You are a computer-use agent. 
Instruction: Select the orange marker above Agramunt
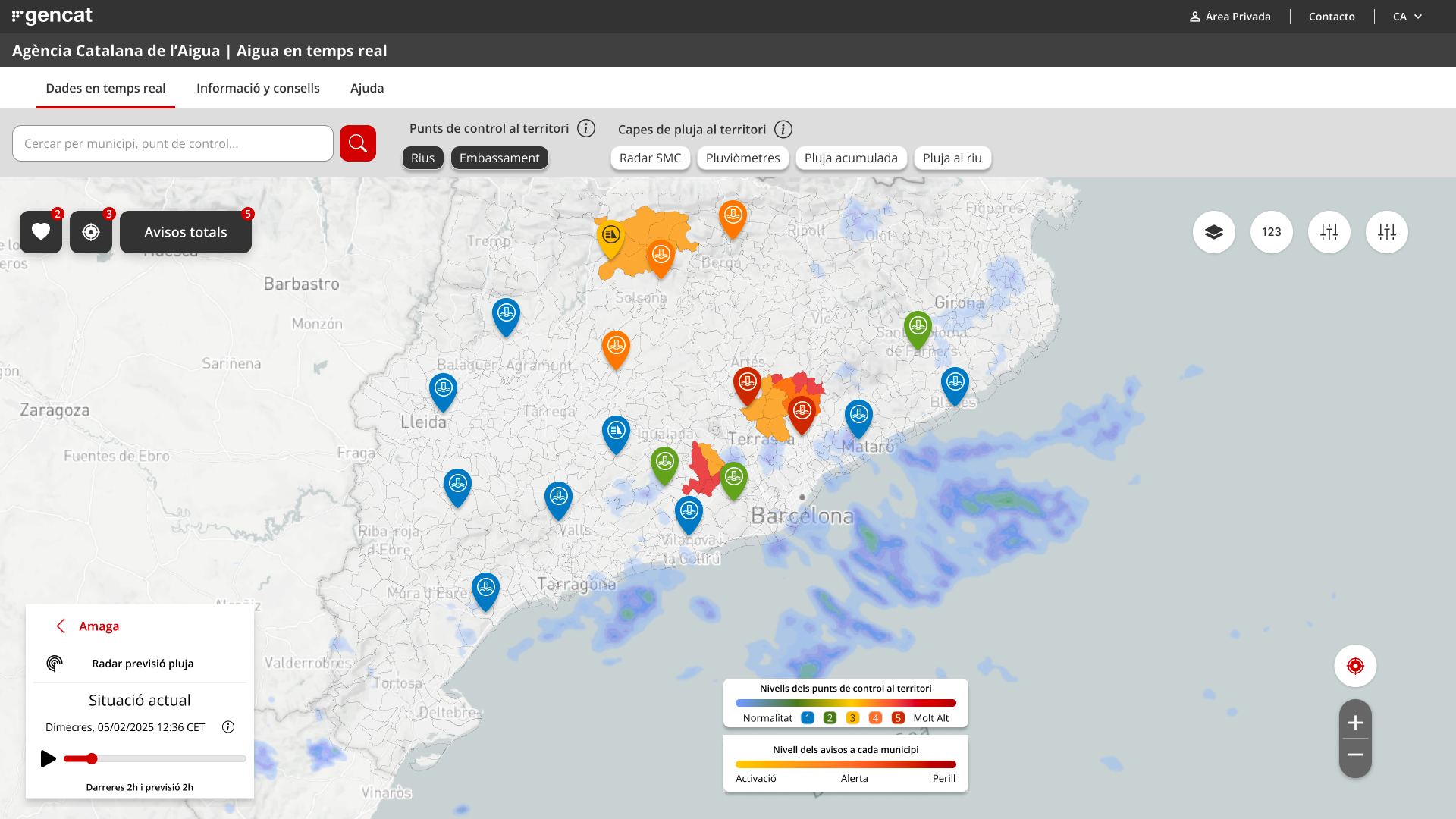[x=616, y=349]
